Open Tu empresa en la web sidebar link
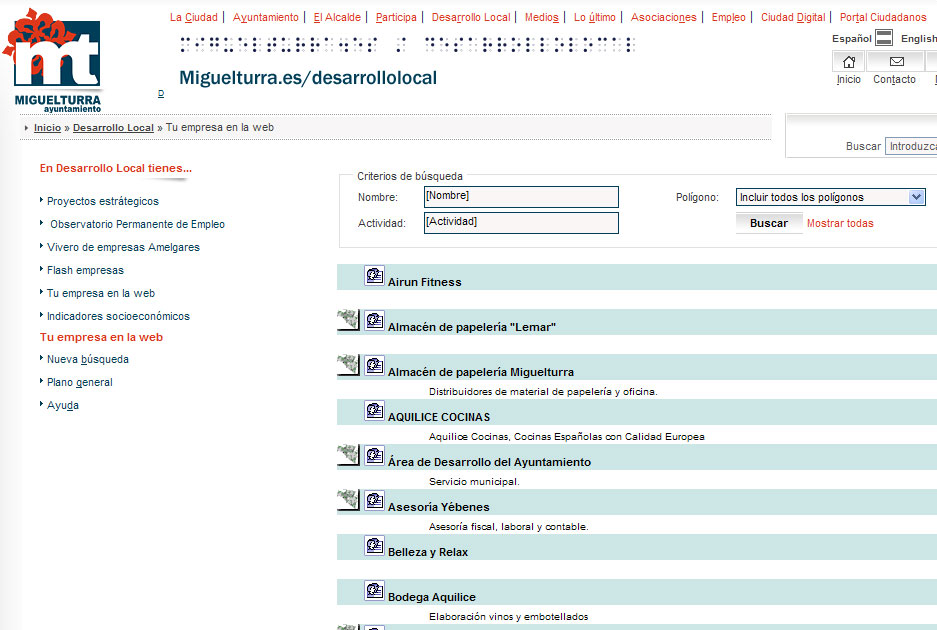The height and width of the screenshot is (630, 937). point(101,293)
